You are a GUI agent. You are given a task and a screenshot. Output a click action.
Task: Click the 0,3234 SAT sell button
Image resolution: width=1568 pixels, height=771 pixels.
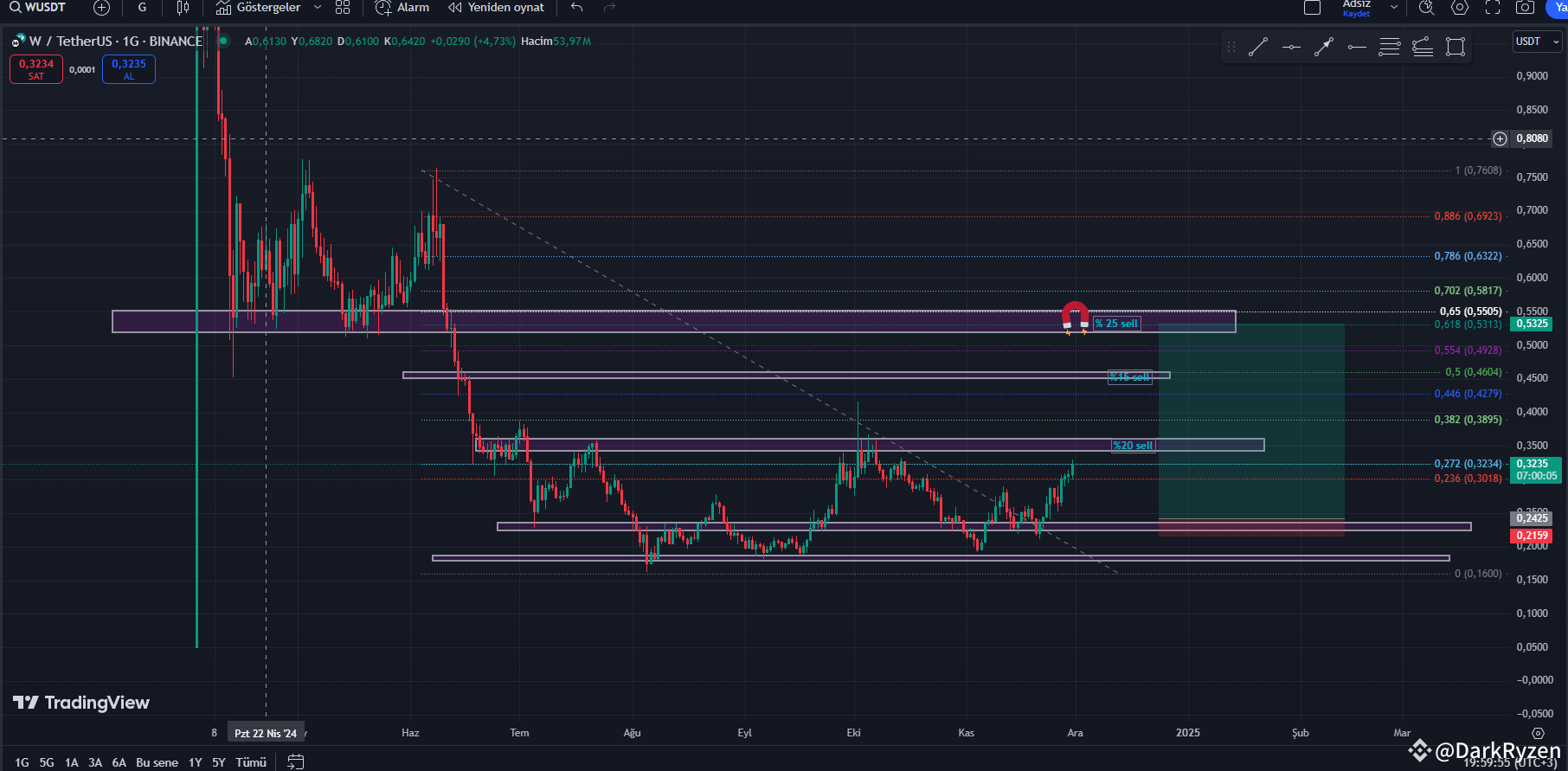point(36,69)
